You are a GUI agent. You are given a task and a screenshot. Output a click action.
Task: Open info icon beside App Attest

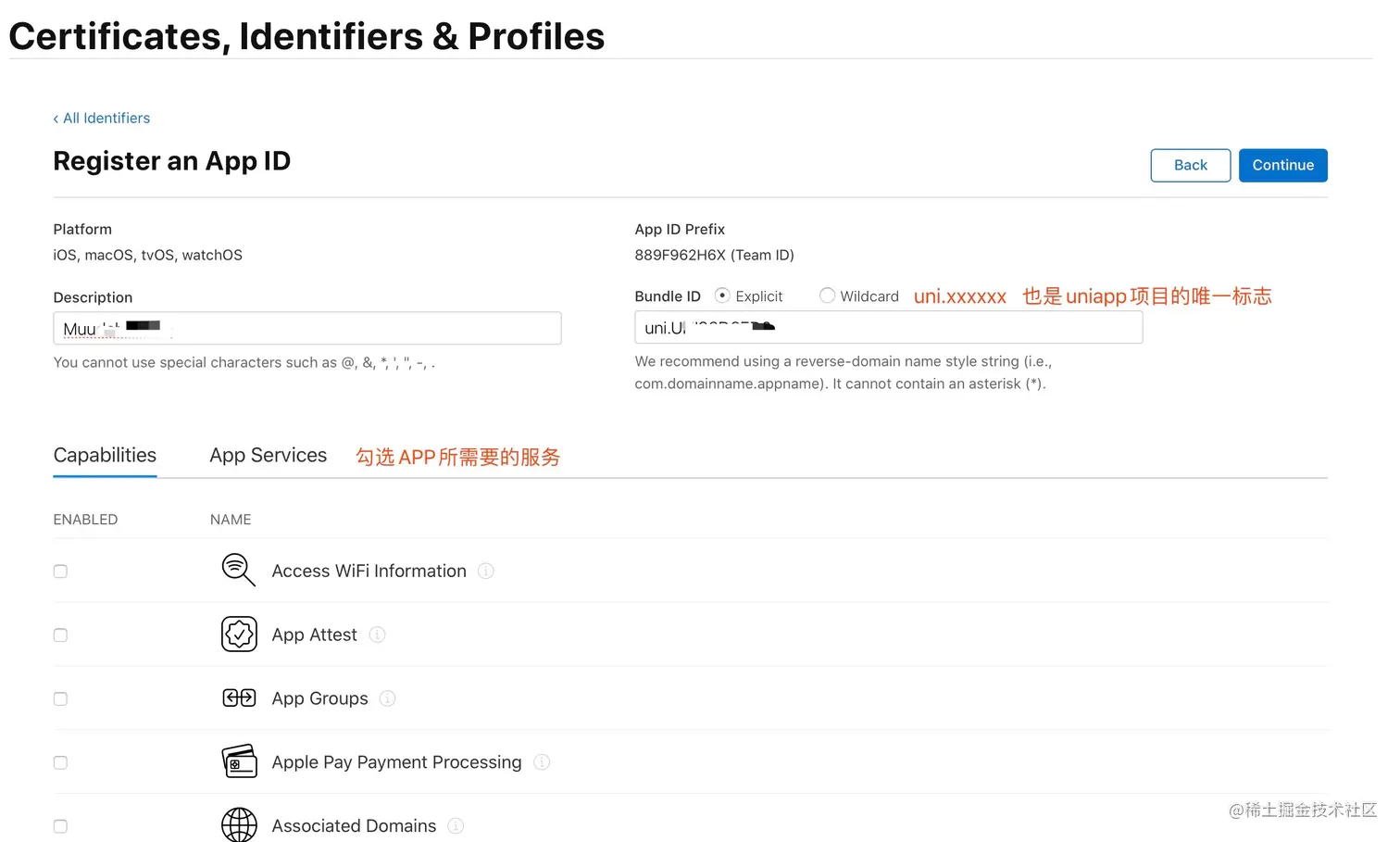[377, 635]
